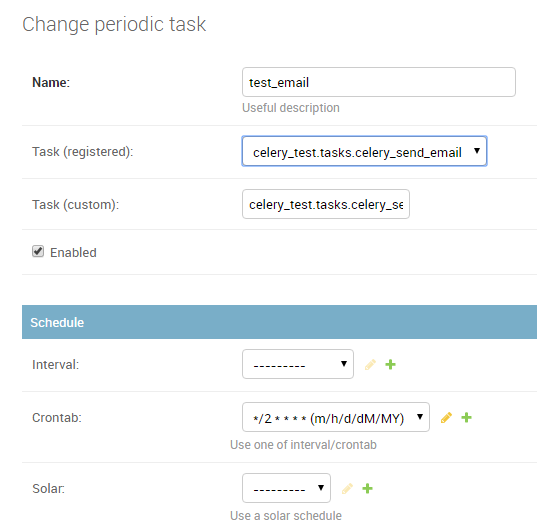Viewport: 537px width, 527px height.
Task: Focus the Task (custom) text field
Action: [x=326, y=204]
